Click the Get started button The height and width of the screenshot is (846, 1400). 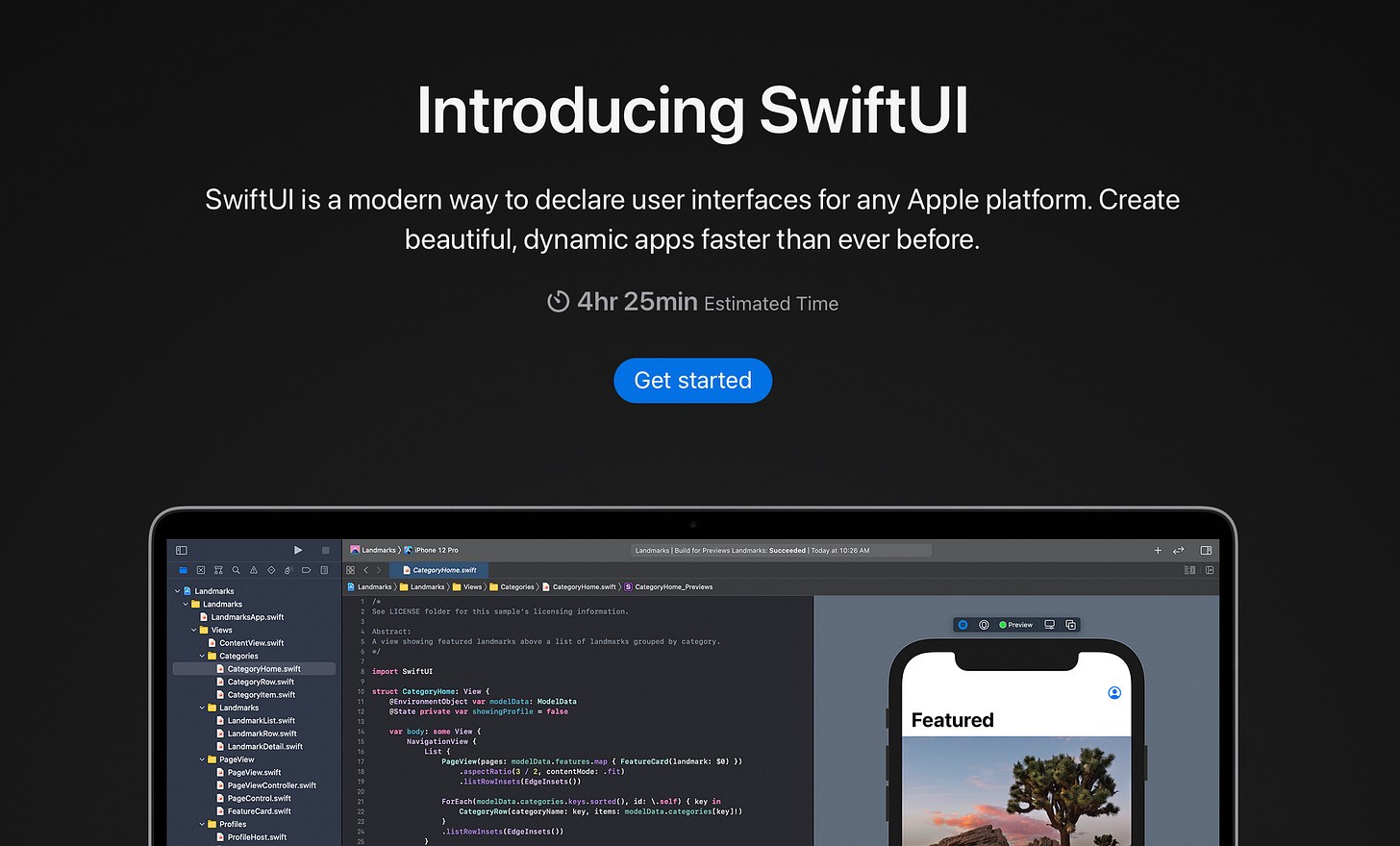tap(692, 381)
